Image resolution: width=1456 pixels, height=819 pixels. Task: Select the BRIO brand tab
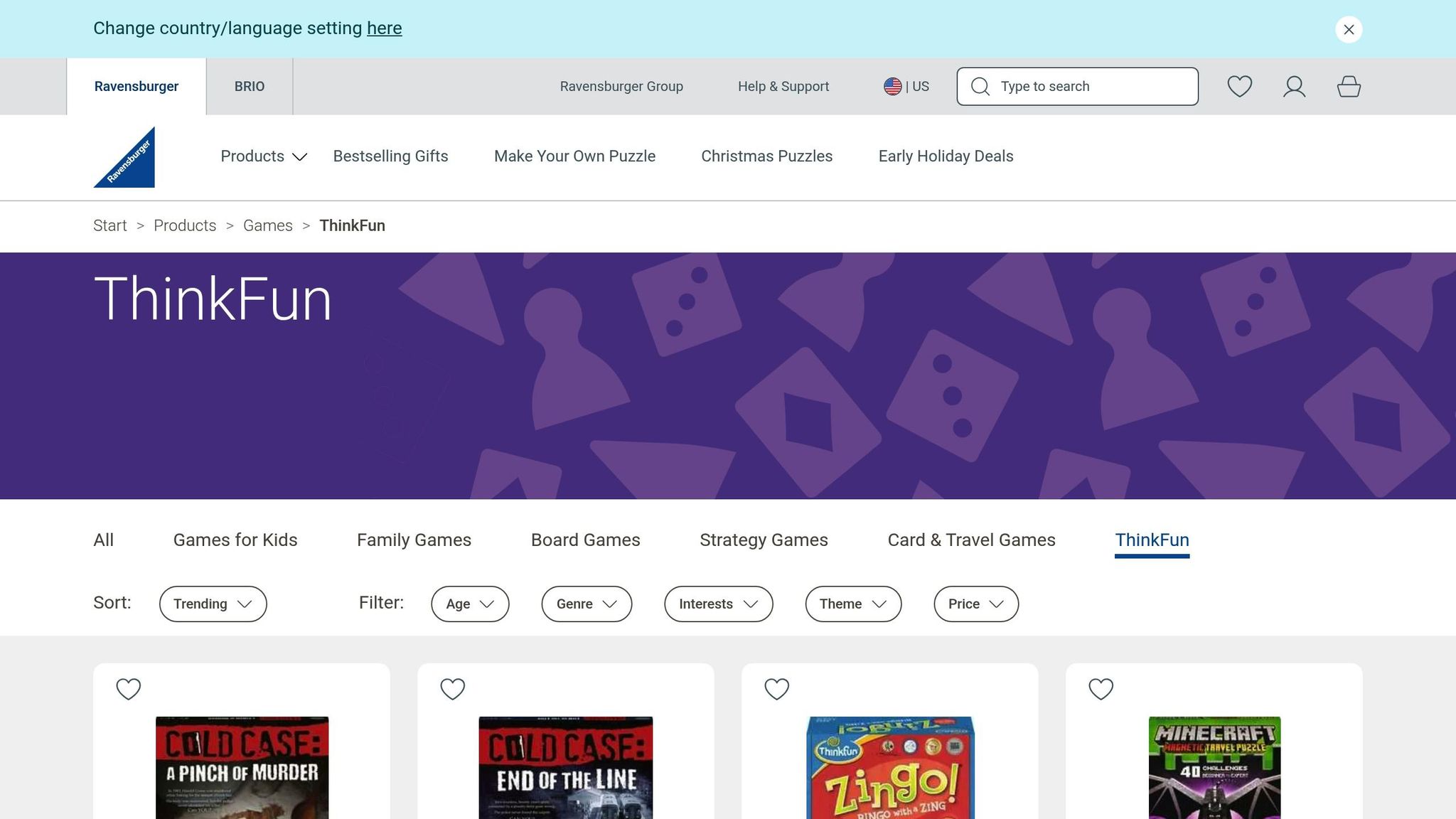[250, 87]
